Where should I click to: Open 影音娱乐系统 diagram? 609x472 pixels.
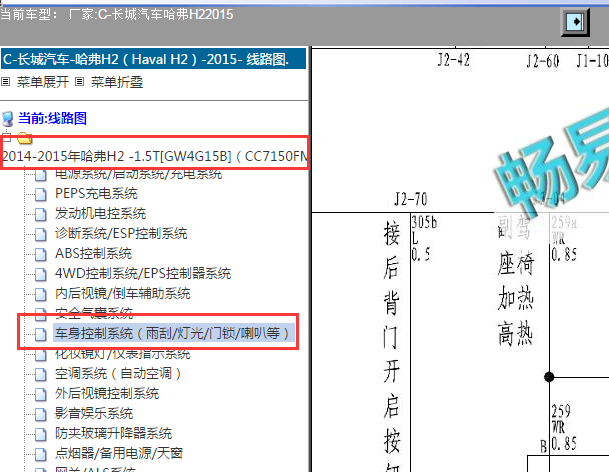click(94, 413)
